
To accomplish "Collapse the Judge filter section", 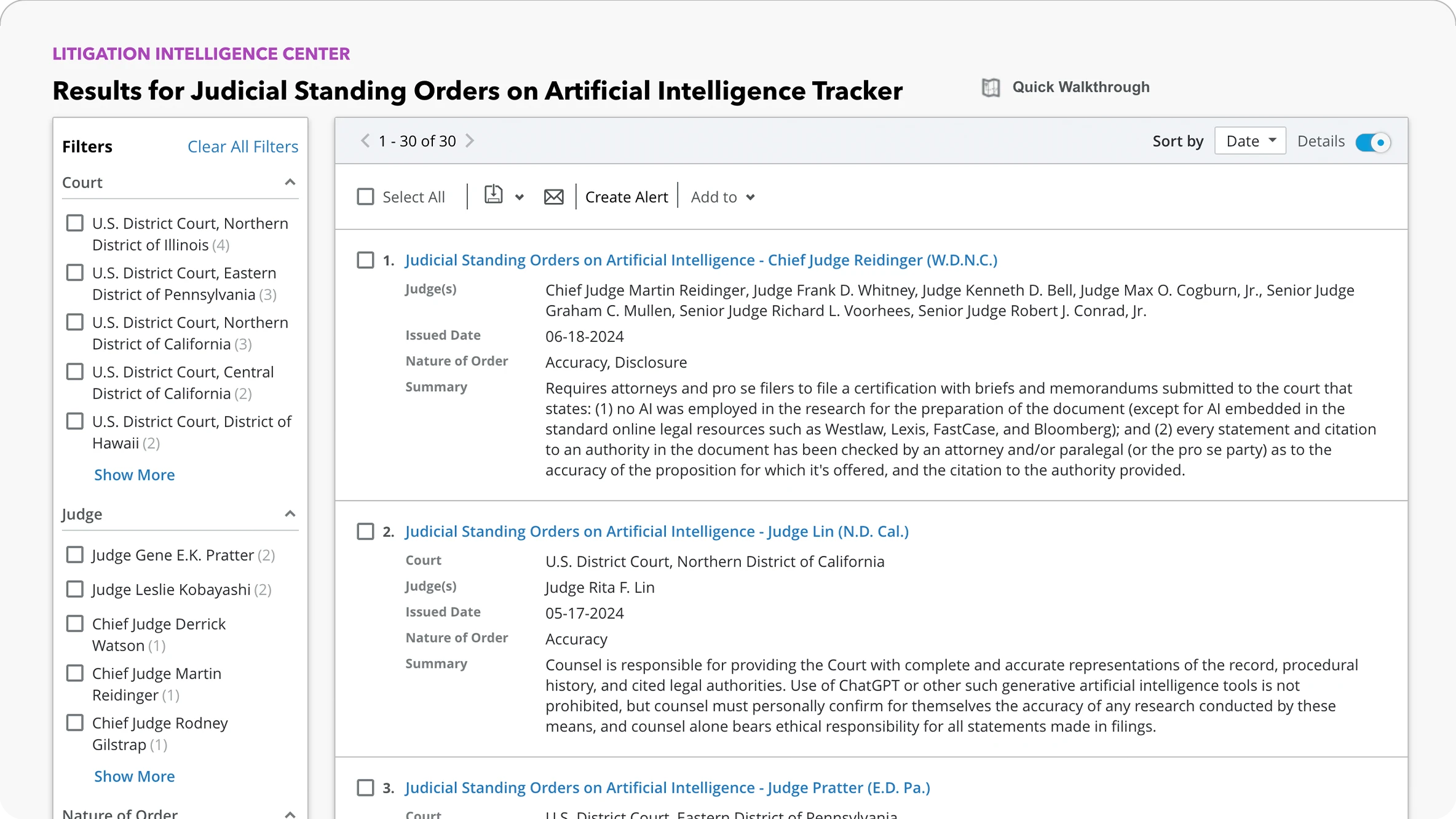I will pos(290,514).
